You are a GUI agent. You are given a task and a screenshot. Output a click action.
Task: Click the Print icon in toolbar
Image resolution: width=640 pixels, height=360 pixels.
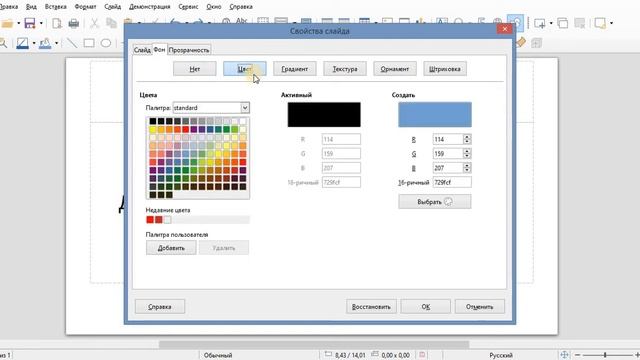pyautogui.click(x=74, y=23)
